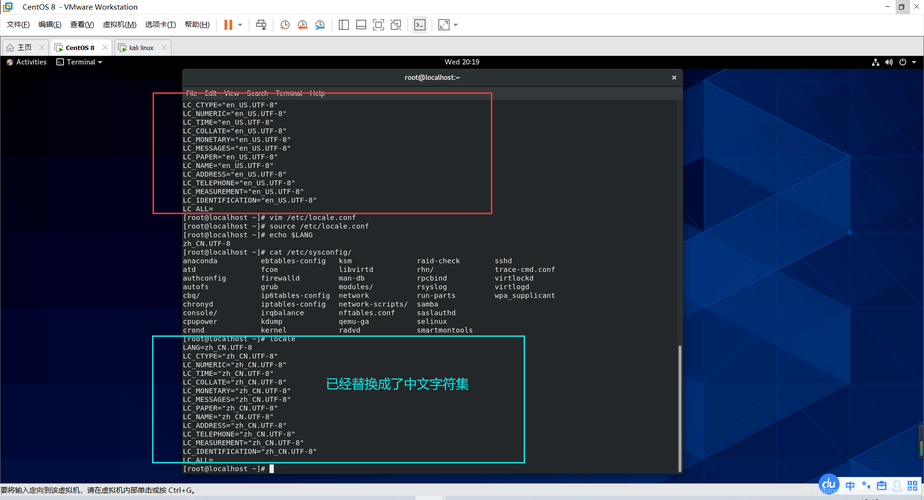The height and width of the screenshot is (500, 924).
Task: Click the LANG=zh_CN.UTF-8 output line
Action: 217,348
